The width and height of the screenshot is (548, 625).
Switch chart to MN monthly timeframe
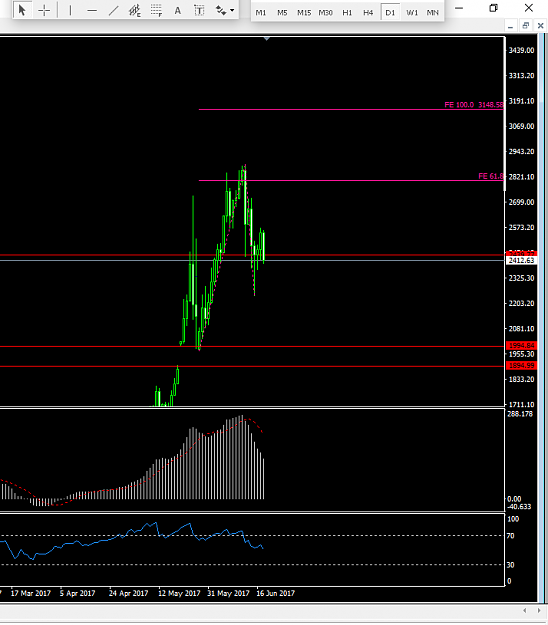[x=432, y=13]
